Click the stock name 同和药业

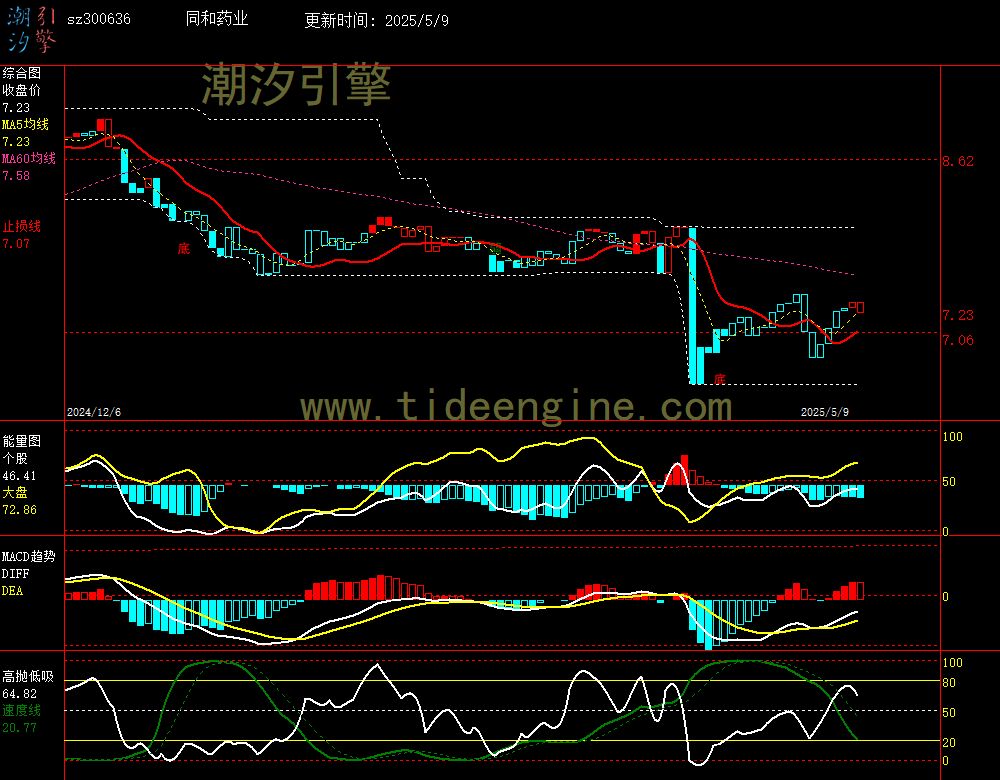coord(217,18)
